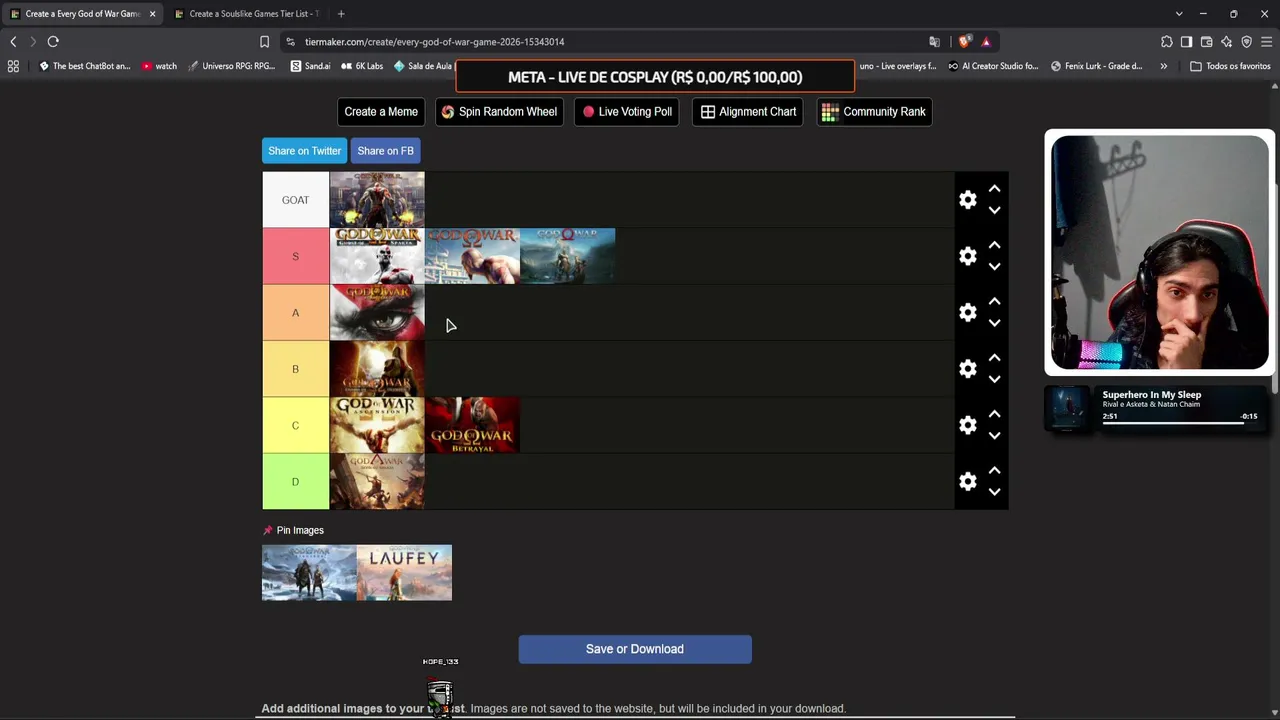
Task: Toggle the browser sidebar panel
Action: 1186,42
